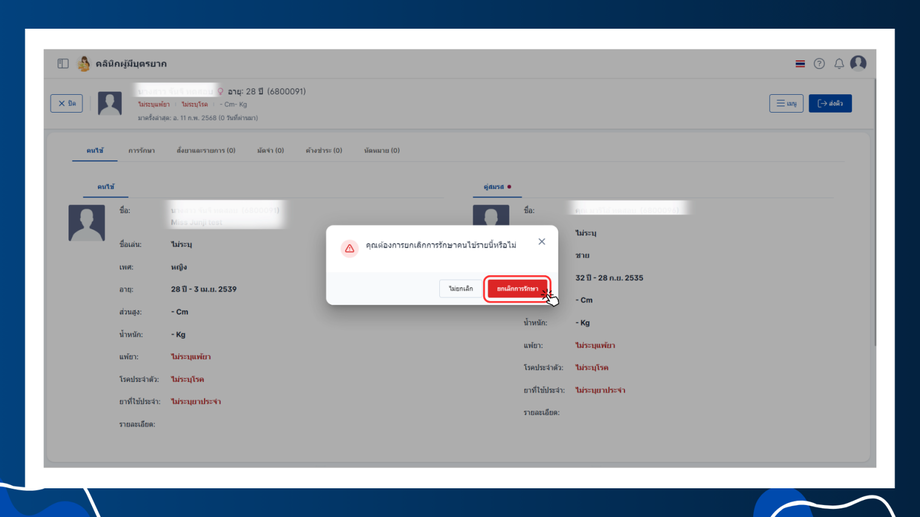Click header's red ไม่ระบุแพ้ยา allergy label
This screenshot has height=517, width=920.
(154, 104)
